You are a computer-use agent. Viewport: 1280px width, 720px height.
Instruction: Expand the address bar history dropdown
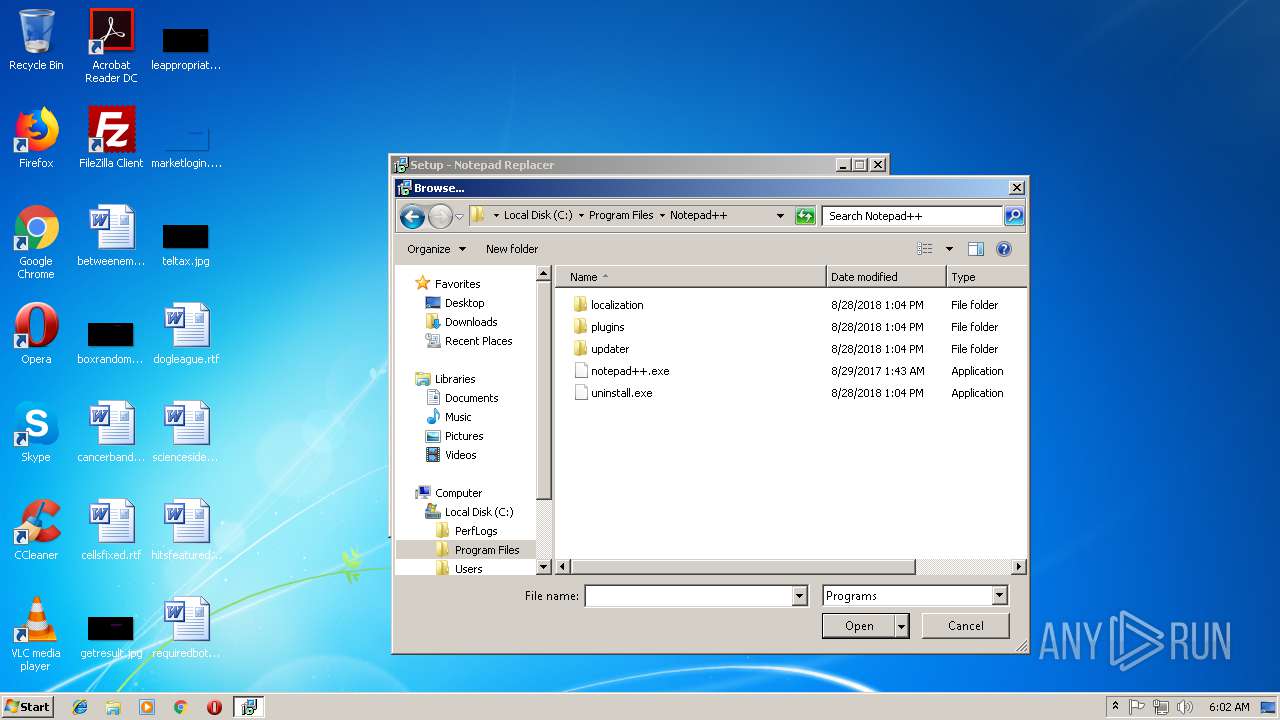click(780, 216)
